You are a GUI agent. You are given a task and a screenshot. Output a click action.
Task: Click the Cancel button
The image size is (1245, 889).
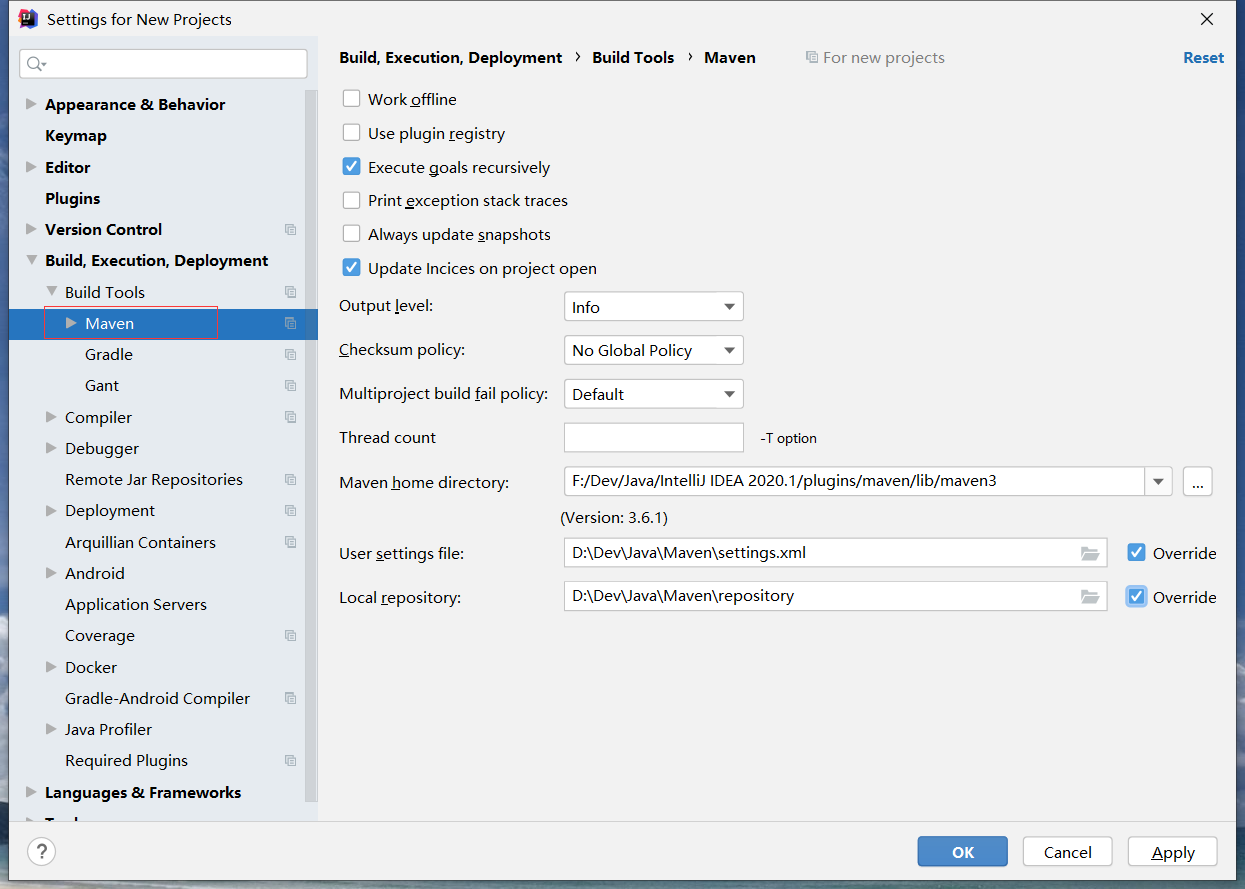click(1068, 852)
